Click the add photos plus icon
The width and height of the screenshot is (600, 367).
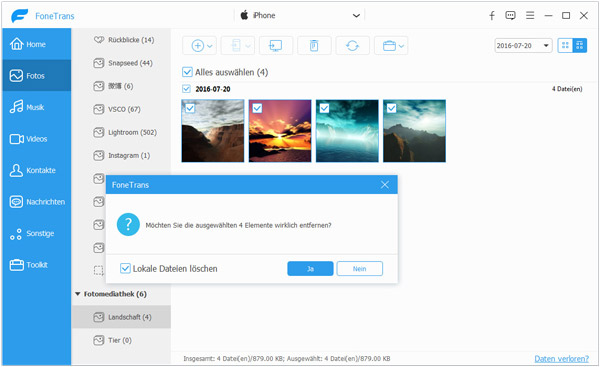197,46
